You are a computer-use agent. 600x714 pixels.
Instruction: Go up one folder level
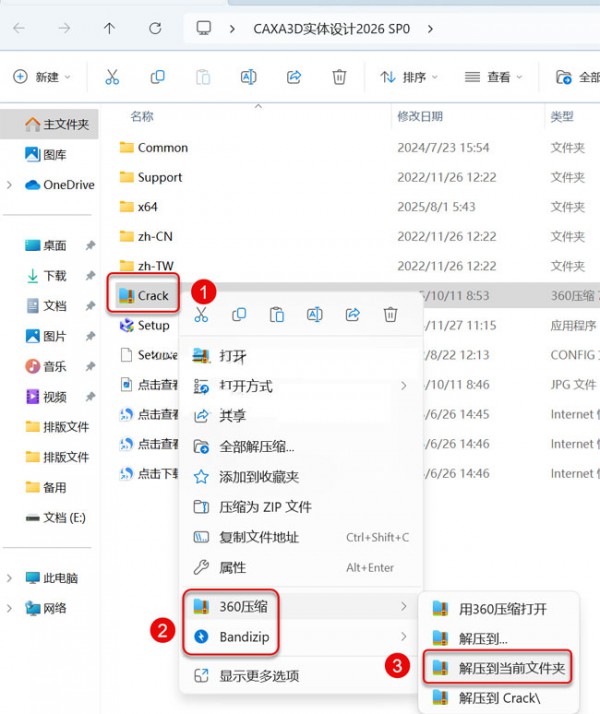pyautogui.click(x=109, y=29)
